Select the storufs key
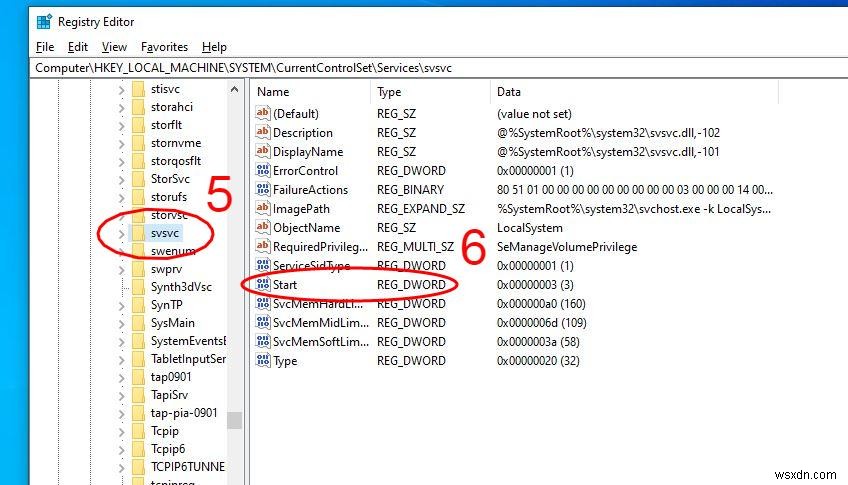This screenshot has width=848, height=485. (169, 197)
